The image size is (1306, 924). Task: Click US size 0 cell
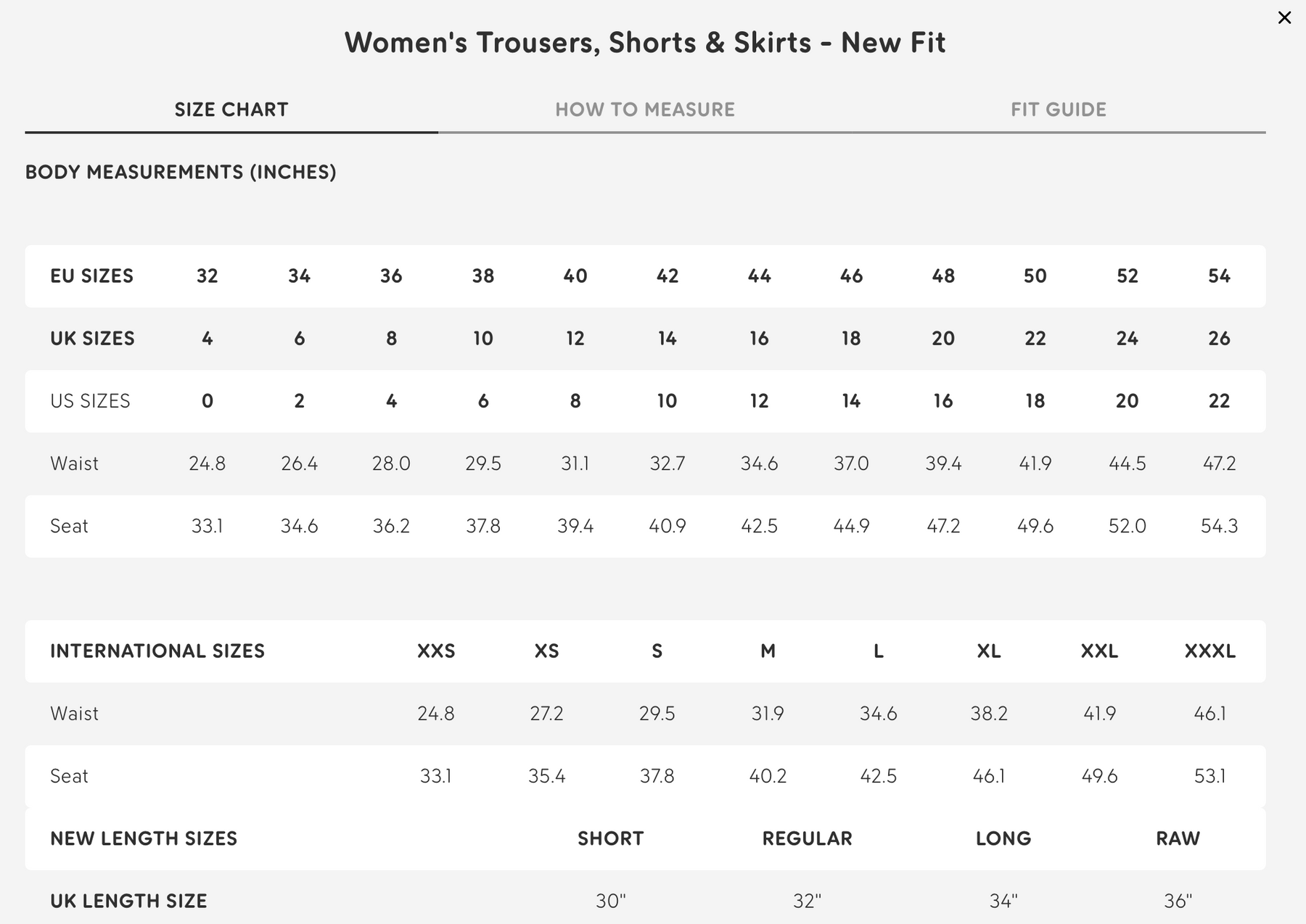pos(208,401)
